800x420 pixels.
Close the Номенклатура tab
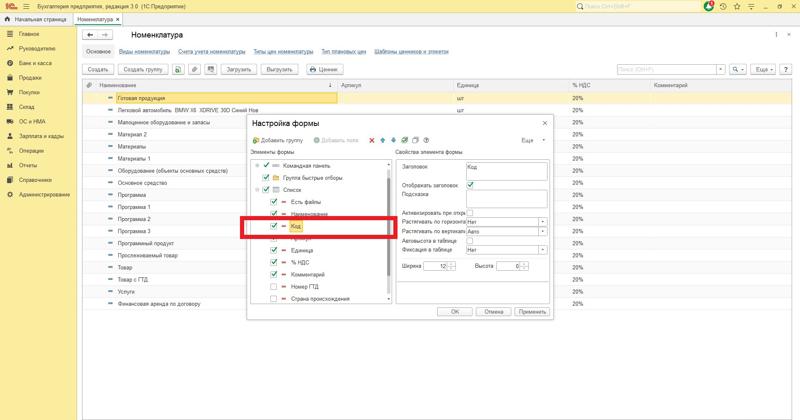[118, 19]
